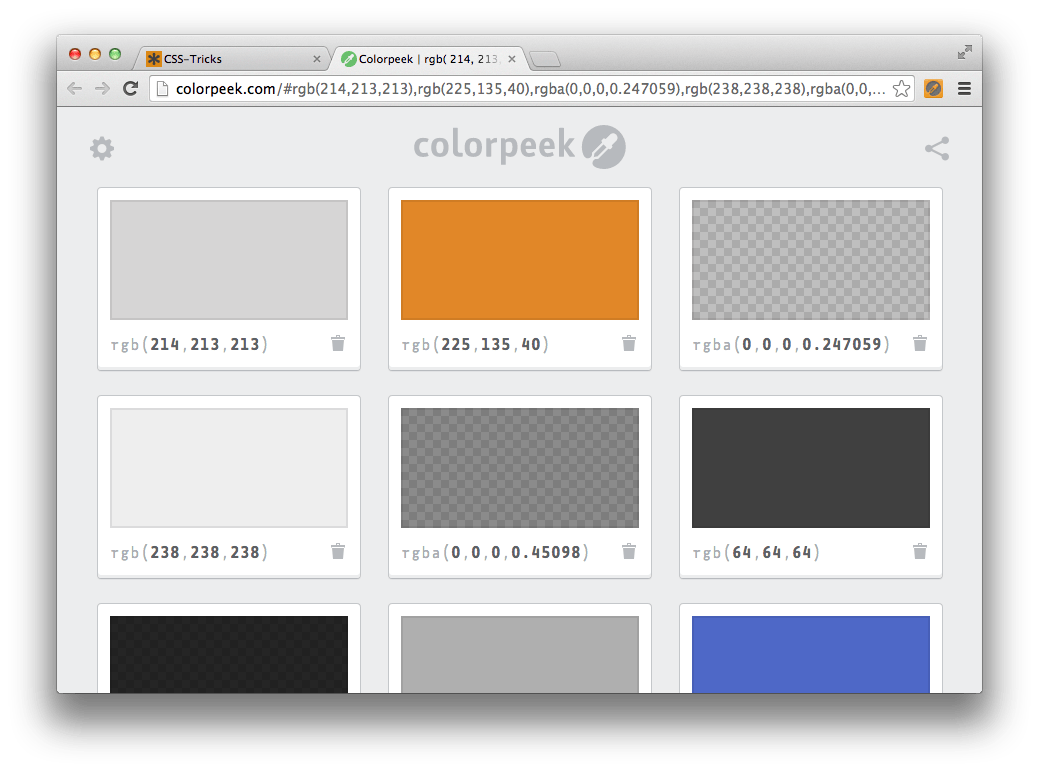
Task: Click the light gray rgb(214,213,213) swatch
Action: (x=229, y=260)
